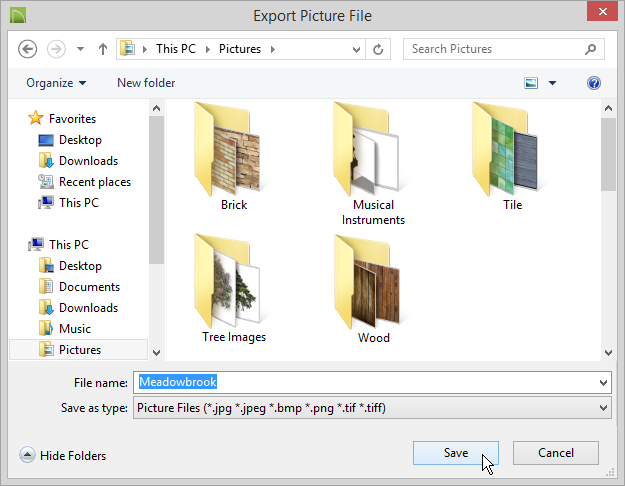Image resolution: width=625 pixels, height=486 pixels.
Task: Go up one folder level
Action: point(103,49)
